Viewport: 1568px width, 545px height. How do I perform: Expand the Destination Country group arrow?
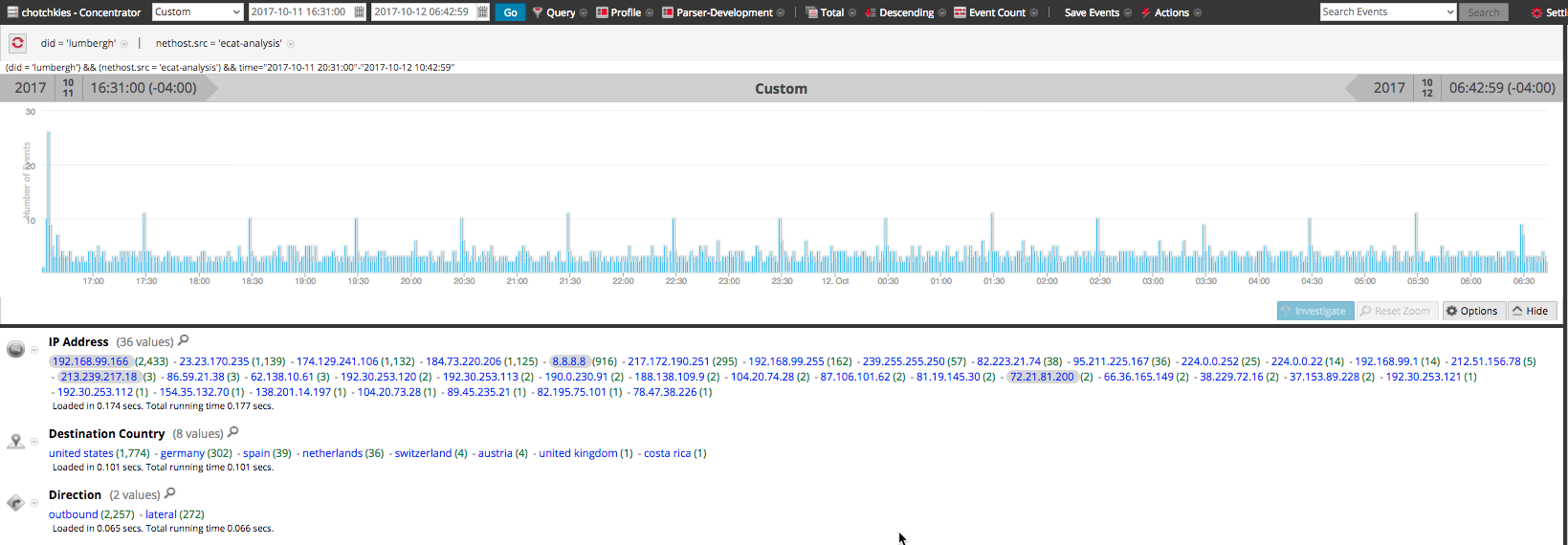point(34,442)
